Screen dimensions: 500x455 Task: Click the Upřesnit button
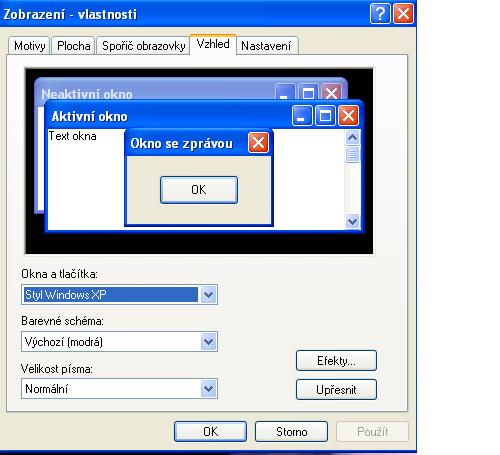(x=336, y=389)
